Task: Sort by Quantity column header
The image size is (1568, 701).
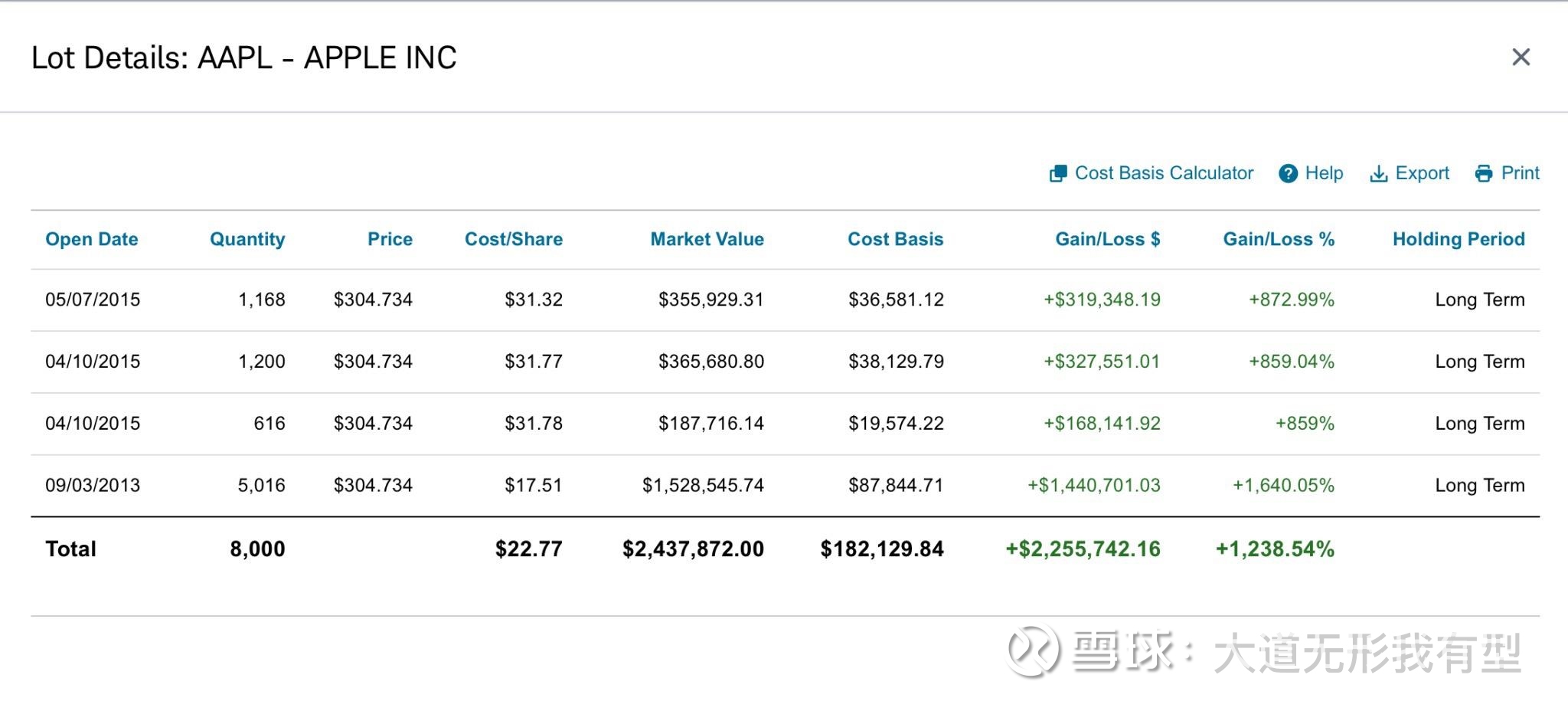Action: coord(247,239)
